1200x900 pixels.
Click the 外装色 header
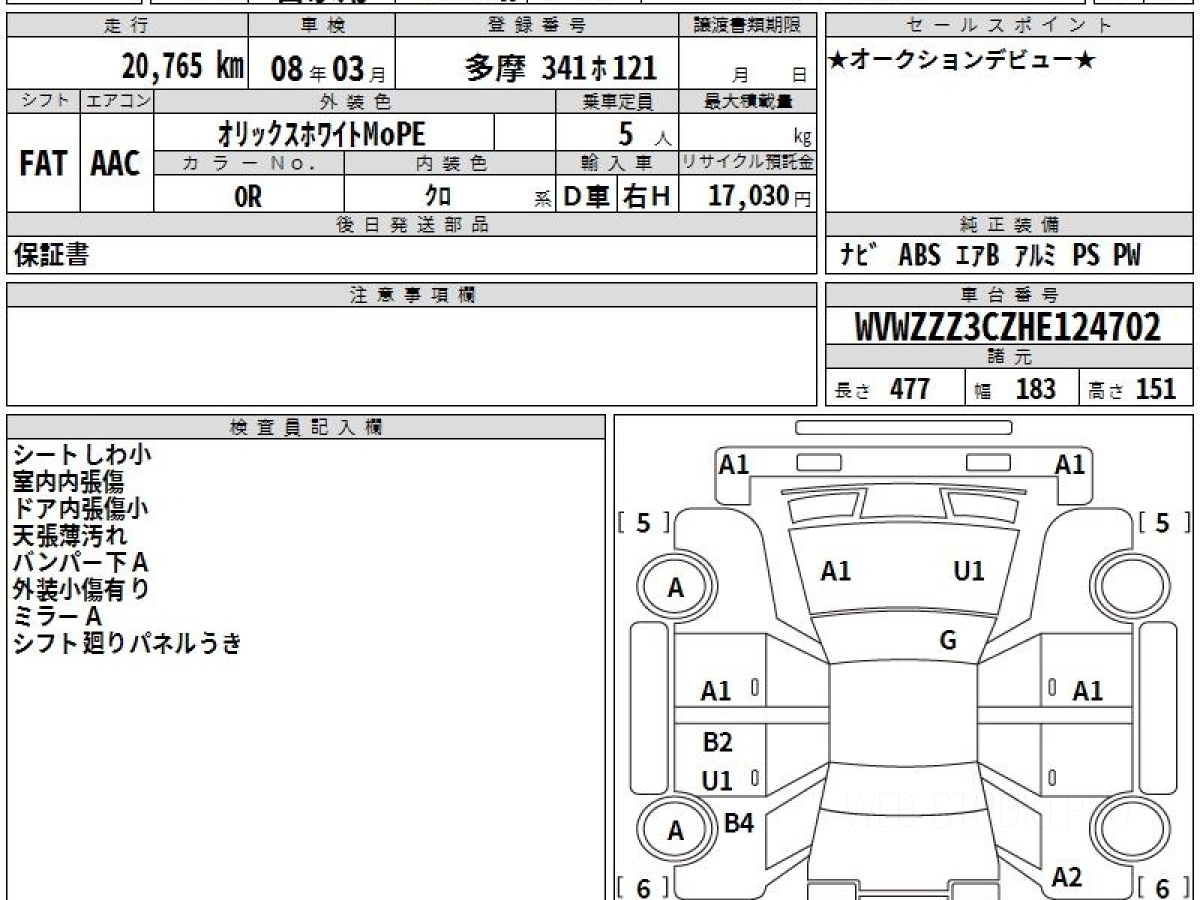coord(354,101)
